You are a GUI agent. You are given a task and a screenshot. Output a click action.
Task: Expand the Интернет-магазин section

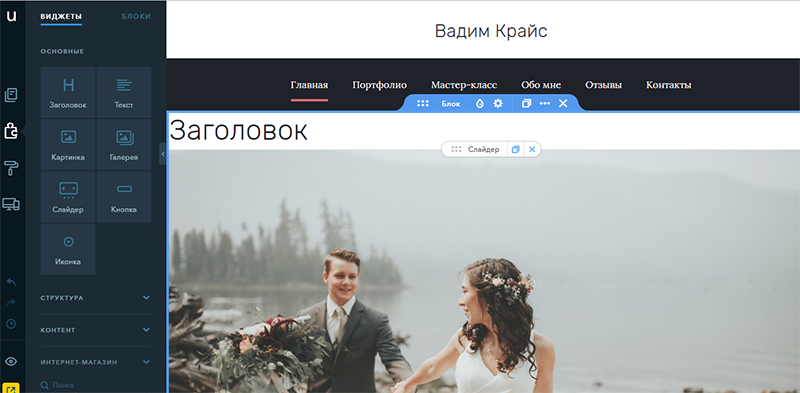(x=96, y=362)
